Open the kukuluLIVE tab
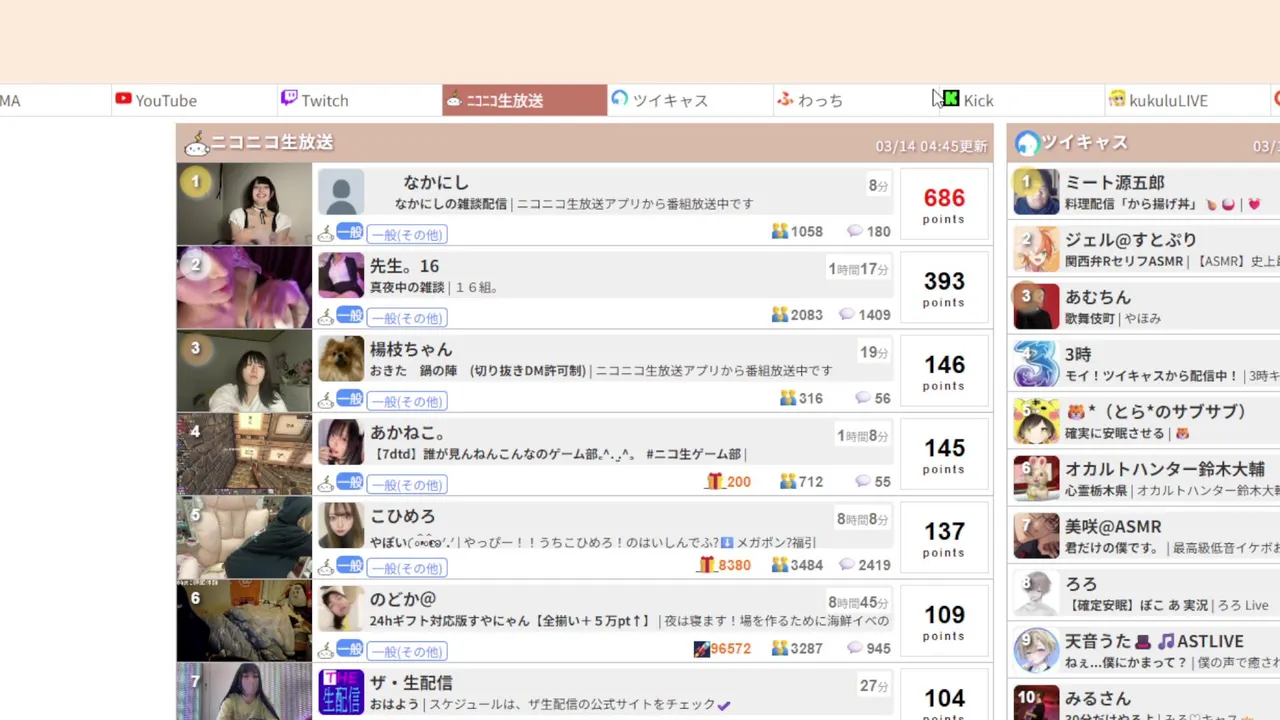This screenshot has height=720, width=1280. 1187,100
